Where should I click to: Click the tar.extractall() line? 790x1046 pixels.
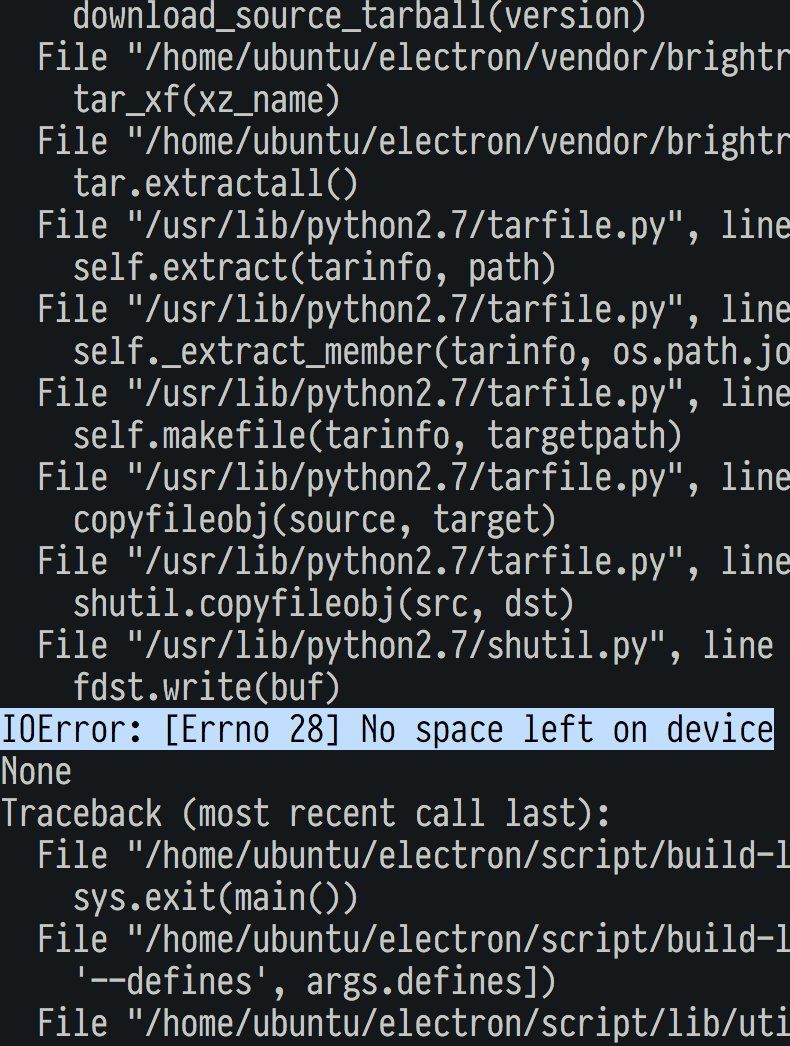point(215,184)
